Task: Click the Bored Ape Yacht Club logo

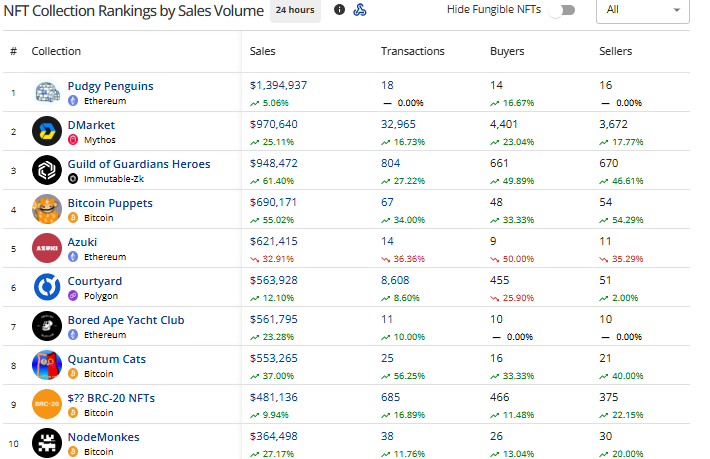Action: coord(47,326)
